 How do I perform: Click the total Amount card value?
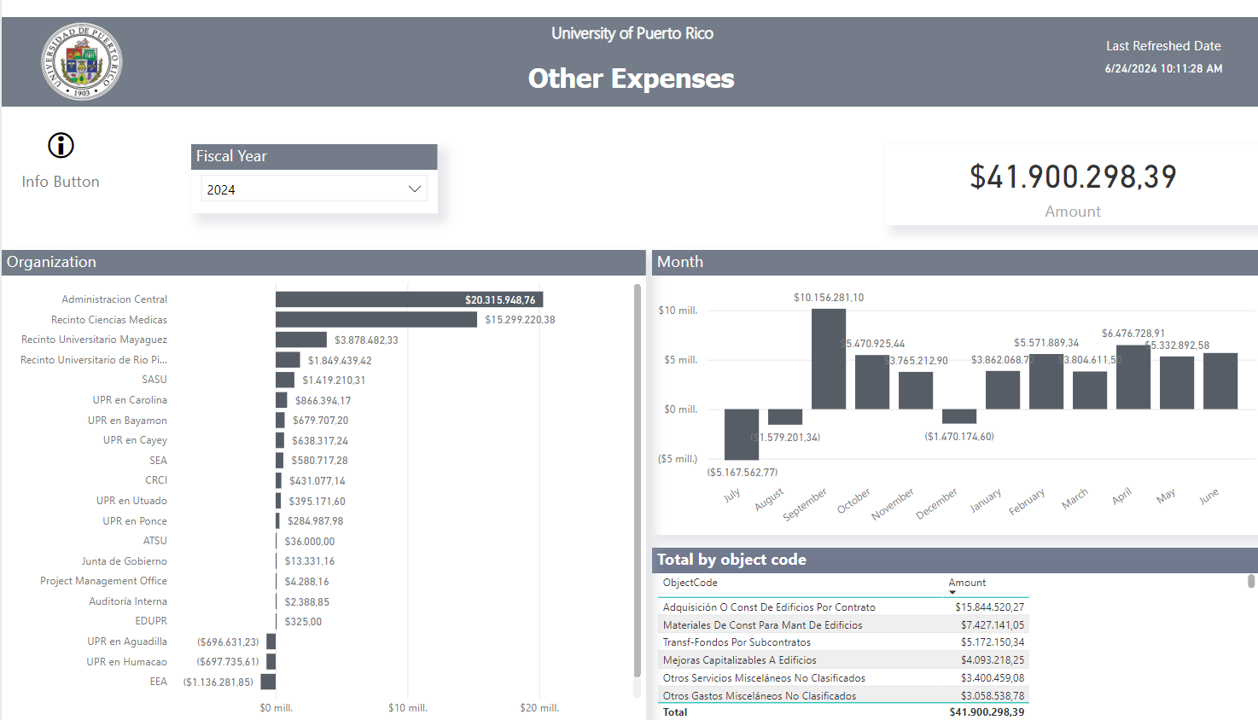coord(1072,177)
